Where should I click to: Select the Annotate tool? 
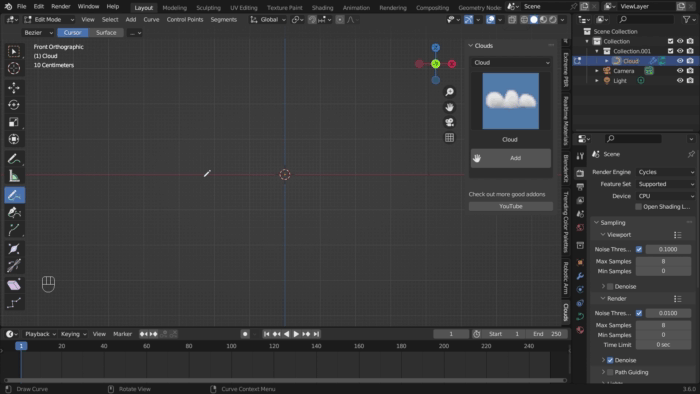(x=14, y=159)
